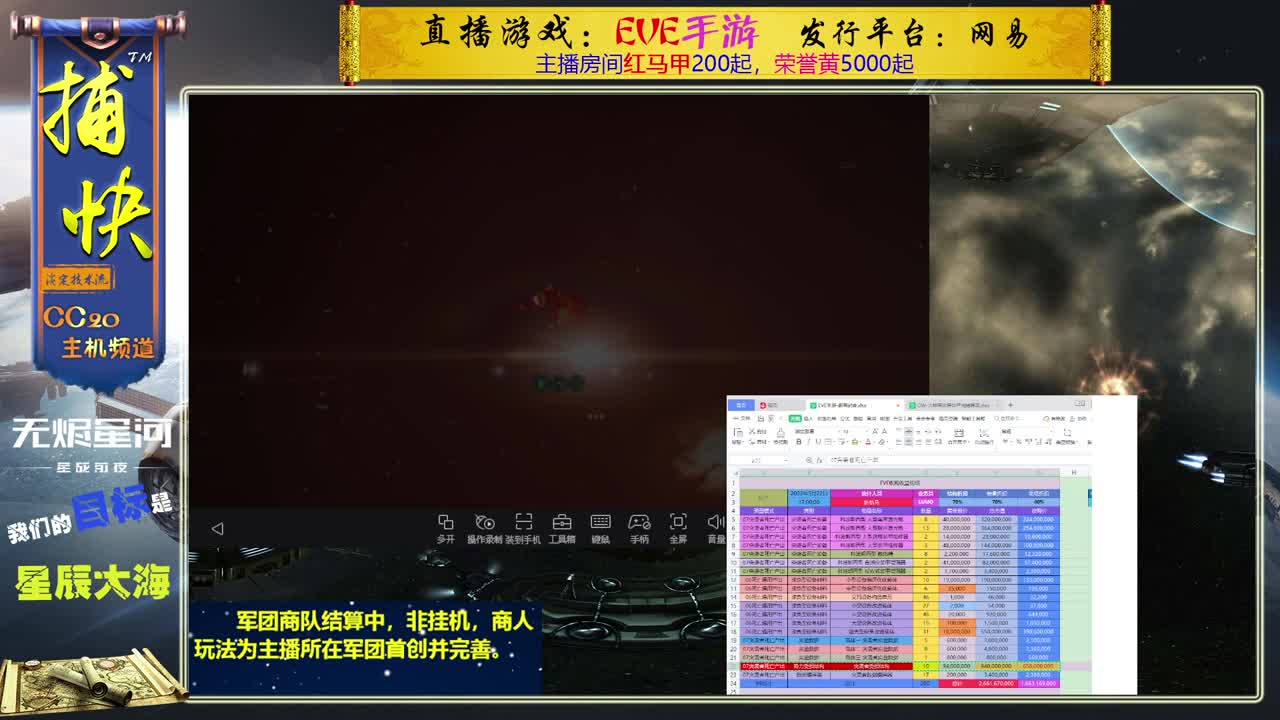Select the orange 25,000 cell
This screenshot has height=720, width=1280.
956,588
